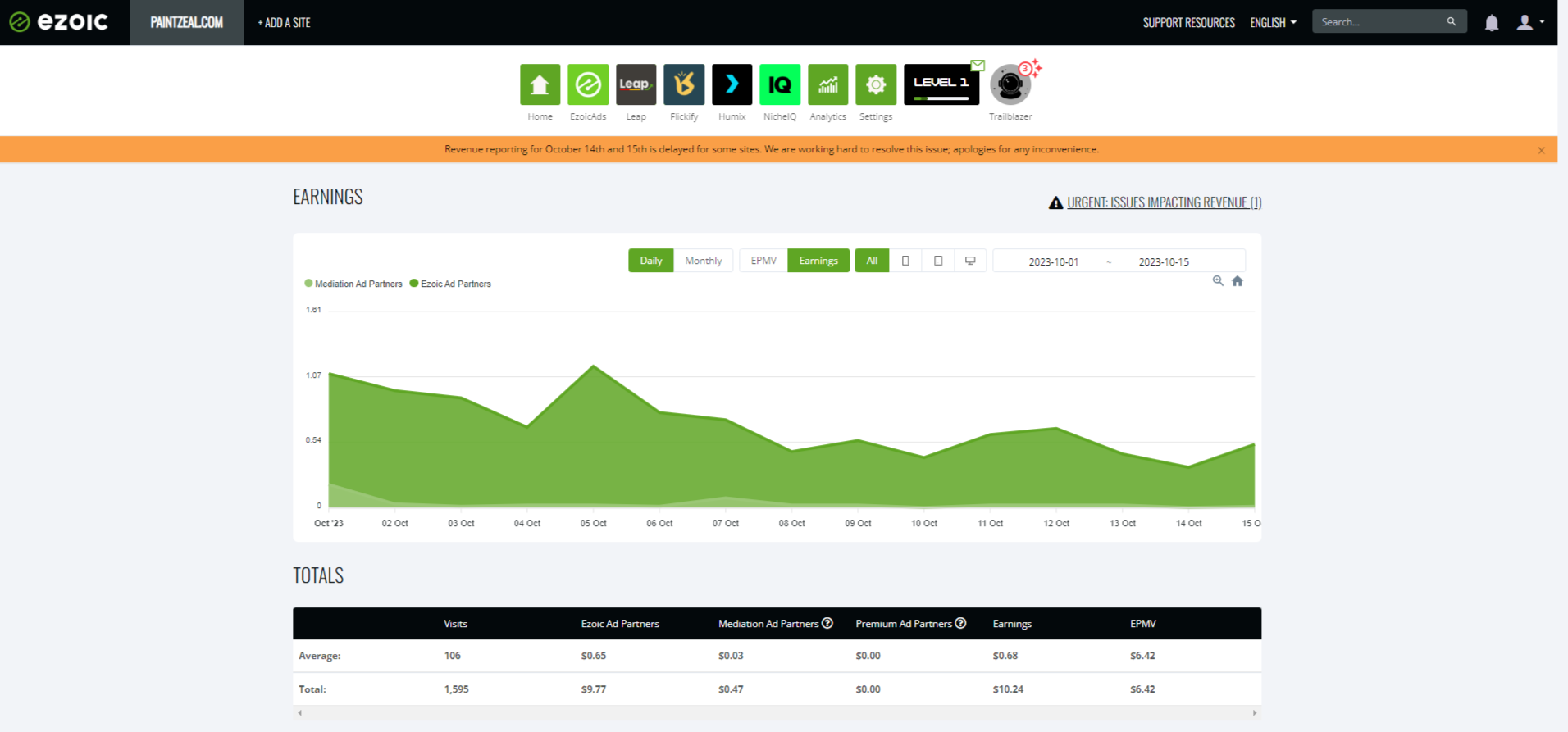Select All devices filter

tap(872, 261)
